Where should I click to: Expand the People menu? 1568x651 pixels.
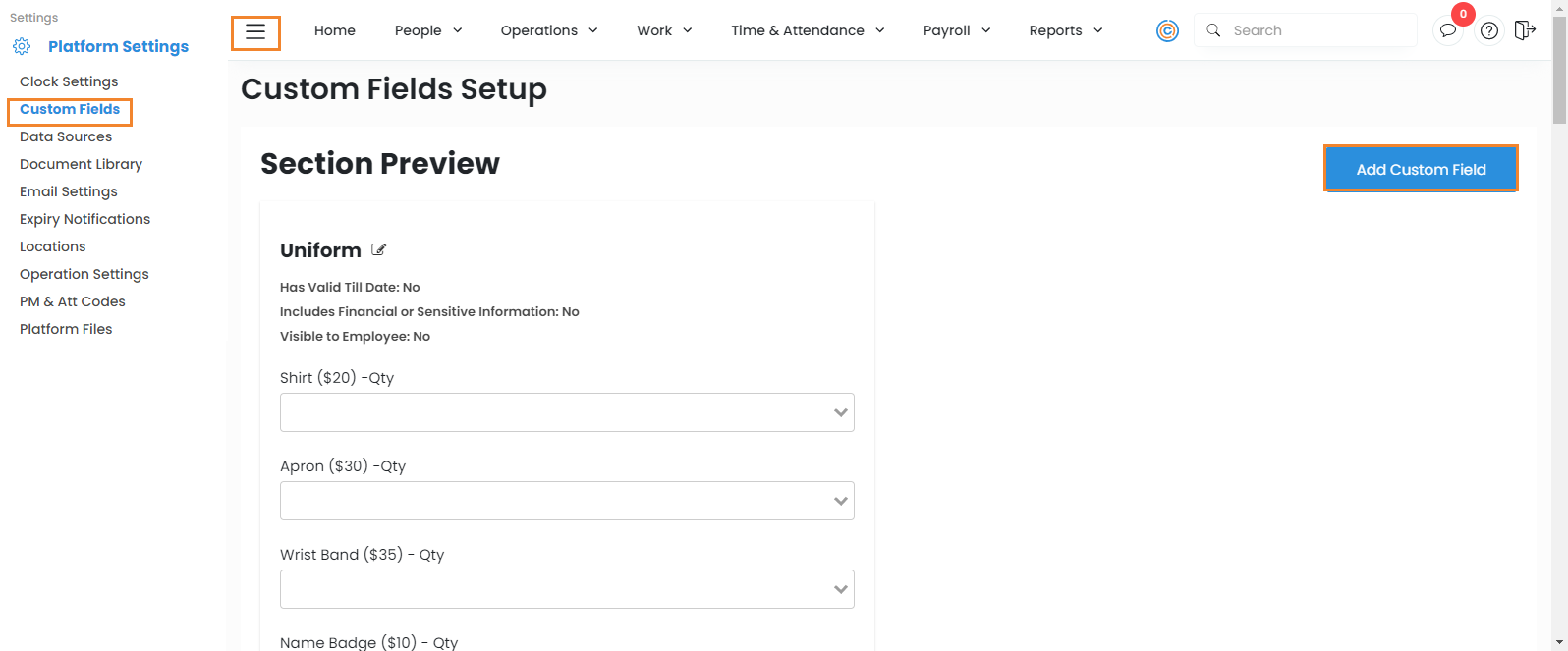click(427, 30)
